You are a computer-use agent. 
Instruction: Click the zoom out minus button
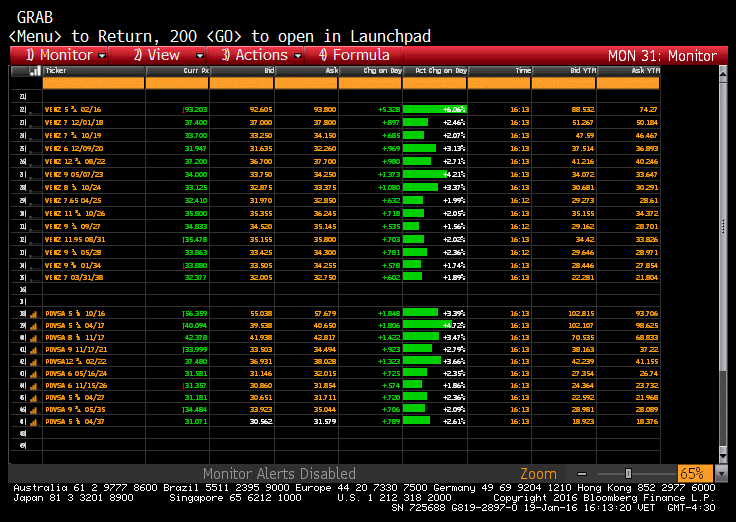tap(582, 474)
